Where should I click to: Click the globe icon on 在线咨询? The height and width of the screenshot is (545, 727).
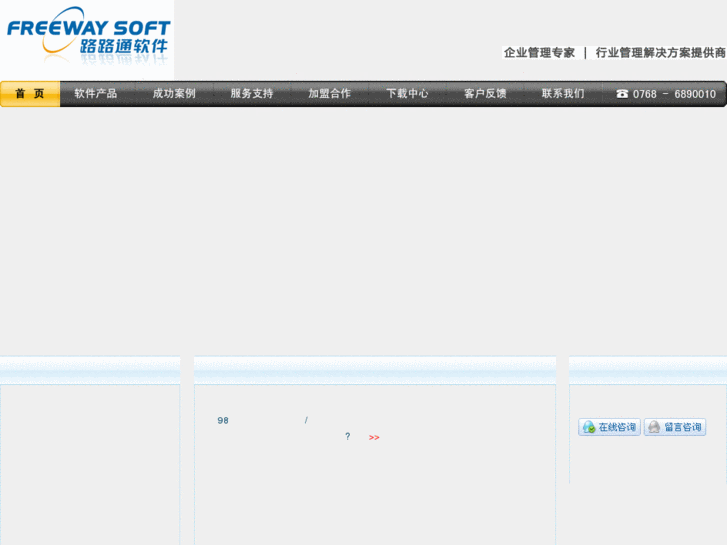(x=589, y=427)
